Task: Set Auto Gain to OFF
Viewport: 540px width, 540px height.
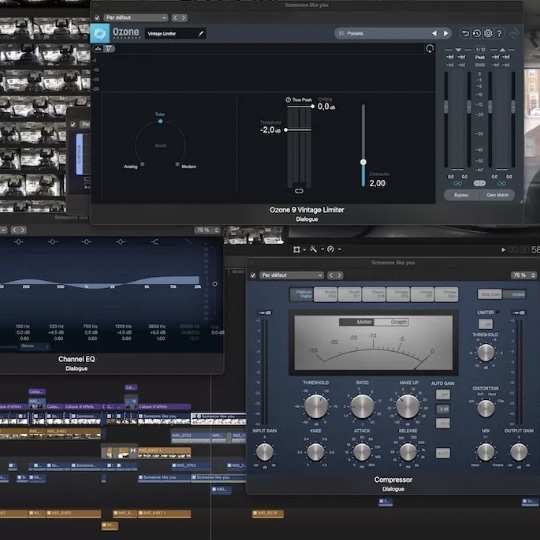Action: click(x=443, y=394)
